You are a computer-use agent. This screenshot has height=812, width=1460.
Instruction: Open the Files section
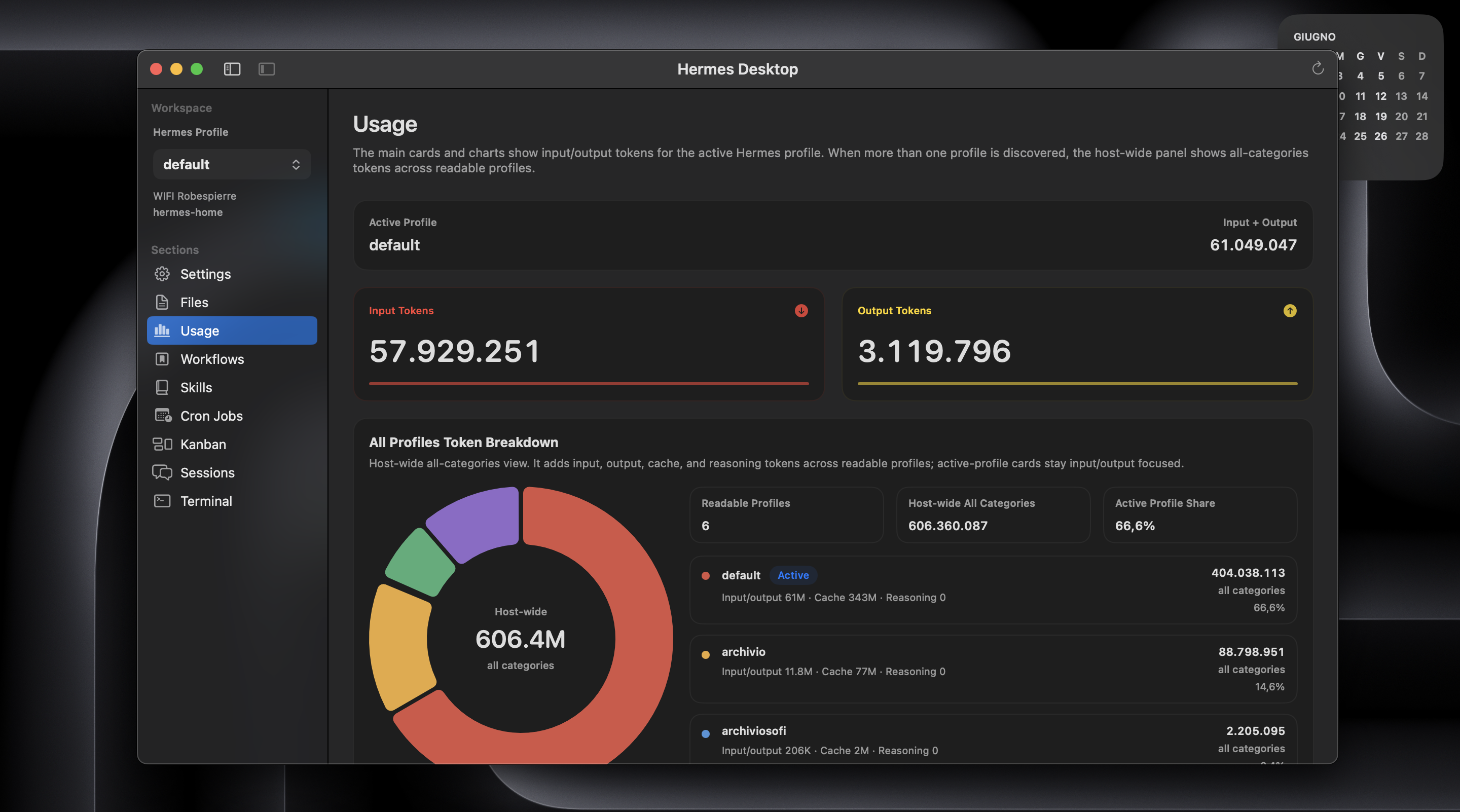point(232,302)
